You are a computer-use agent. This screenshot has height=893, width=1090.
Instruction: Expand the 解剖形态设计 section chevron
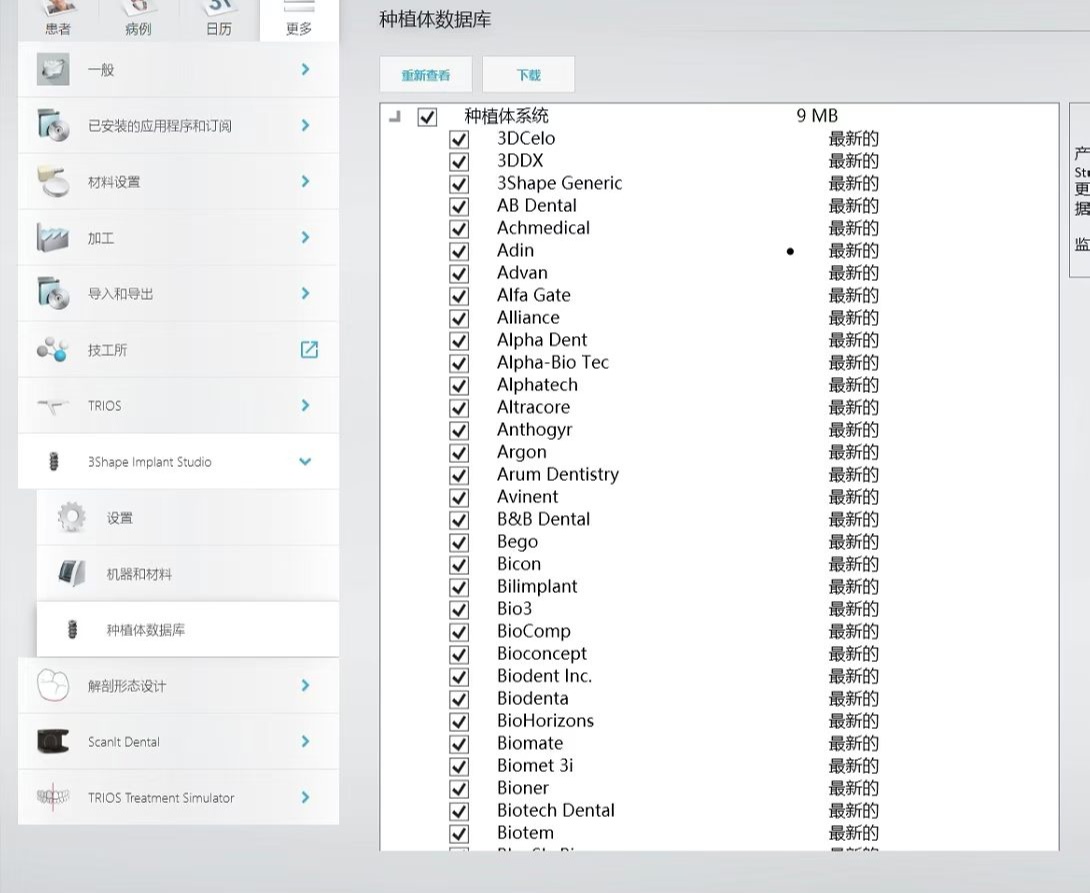305,685
